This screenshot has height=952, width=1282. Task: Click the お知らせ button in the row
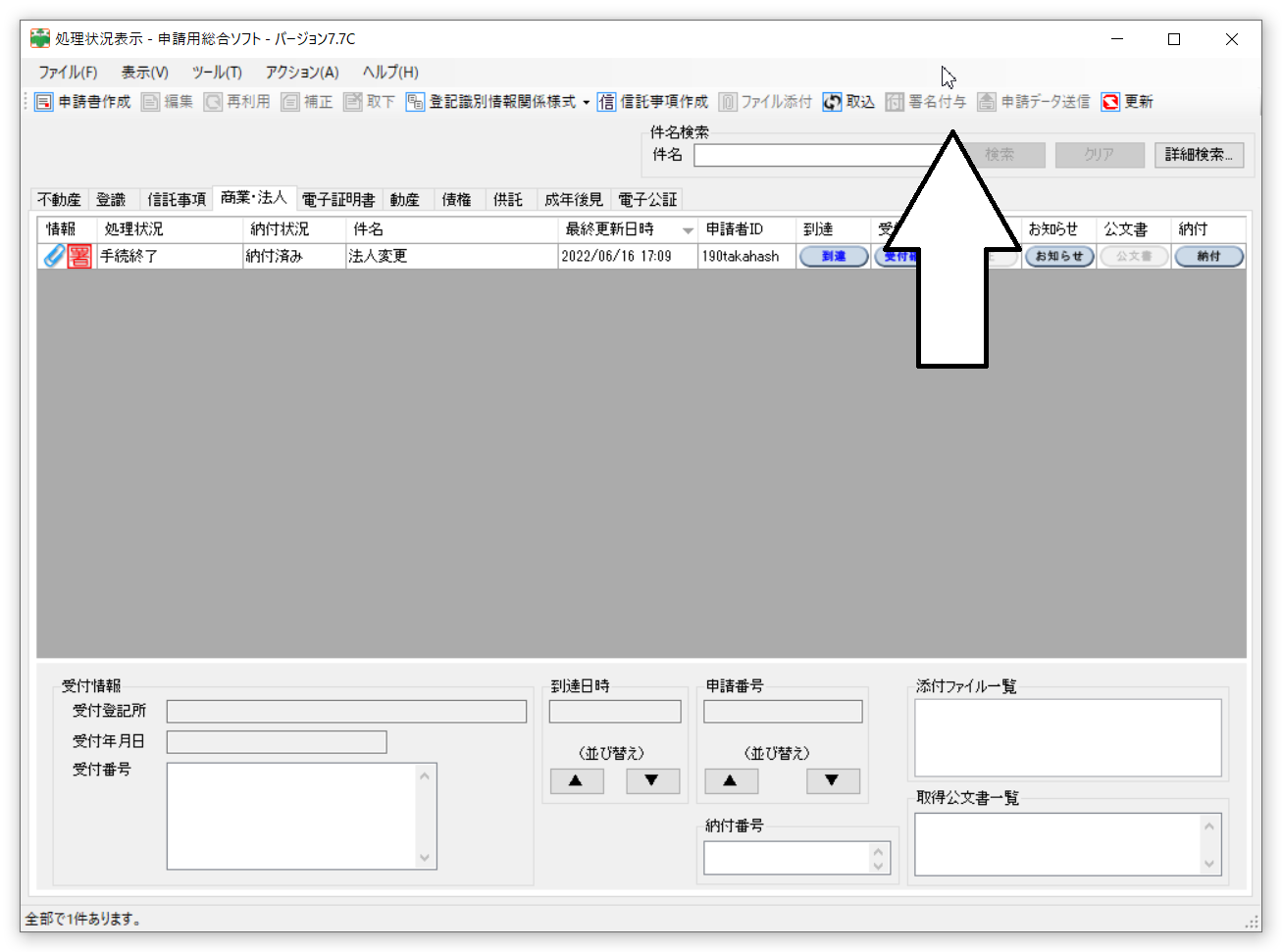click(x=1058, y=256)
